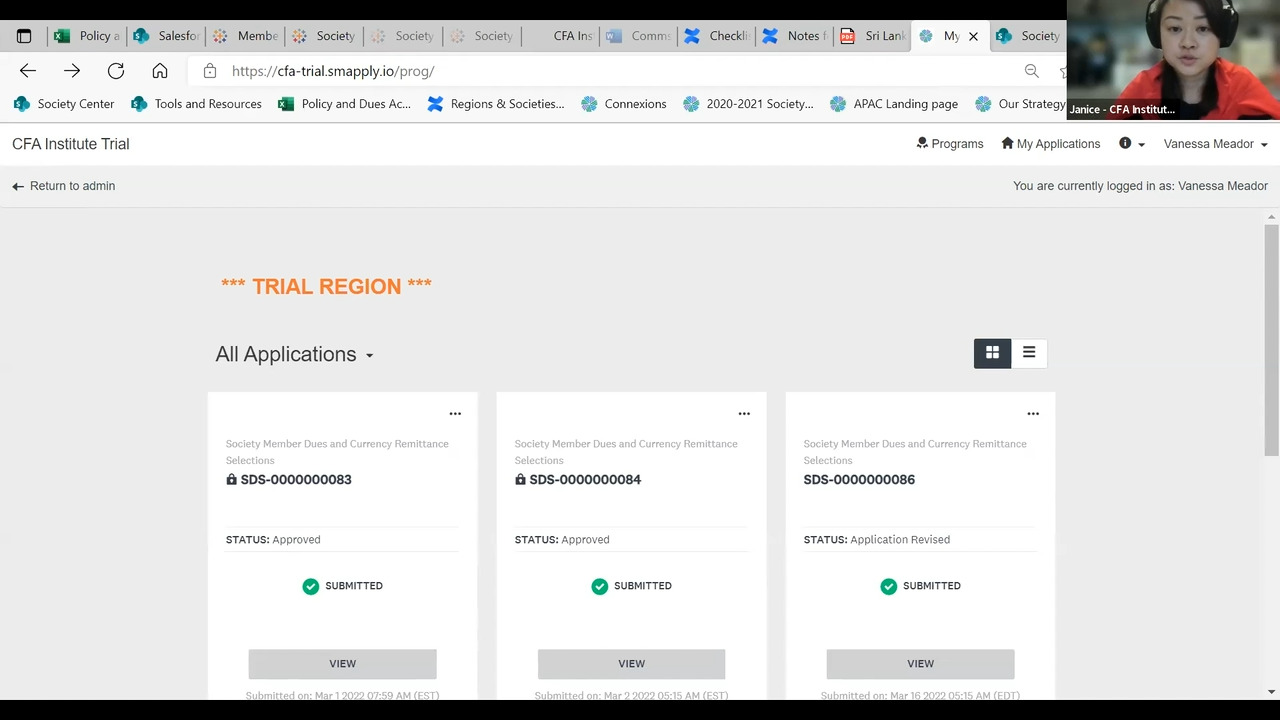Click the CFA Institute Trial site title
1280x720 pixels.
pyautogui.click(x=71, y=144)
